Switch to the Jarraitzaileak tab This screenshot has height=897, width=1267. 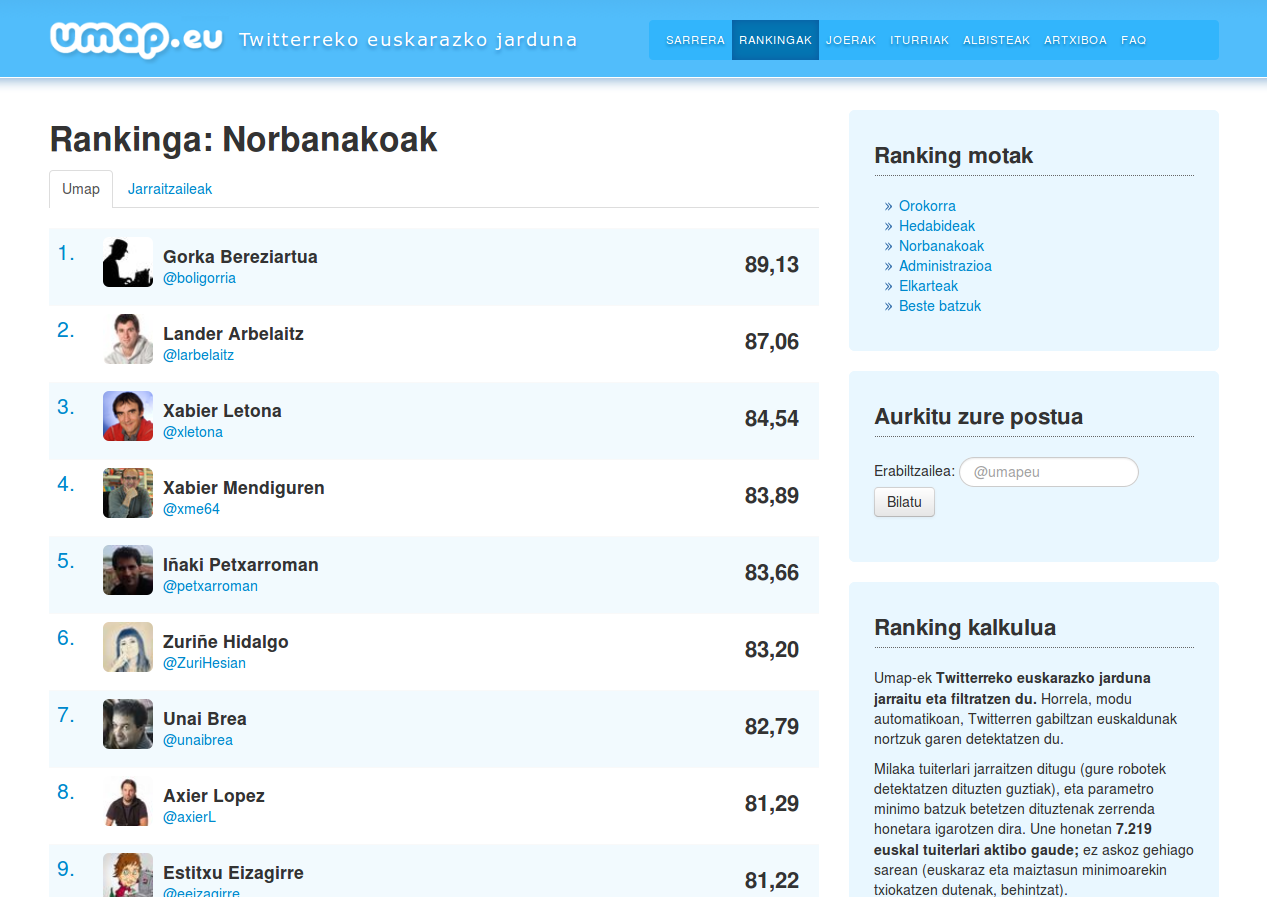point(170,189)
